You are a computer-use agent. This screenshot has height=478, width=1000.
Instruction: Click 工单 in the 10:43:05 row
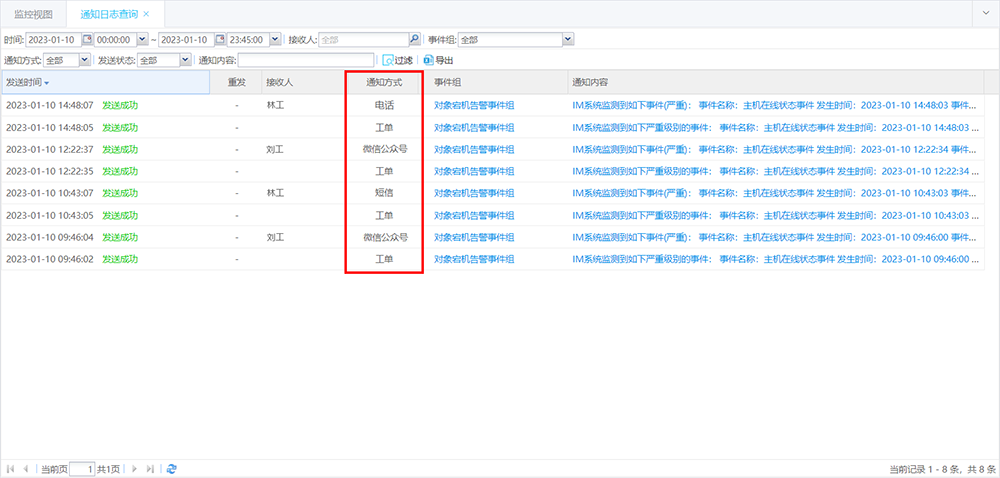[x=384, y=215]
